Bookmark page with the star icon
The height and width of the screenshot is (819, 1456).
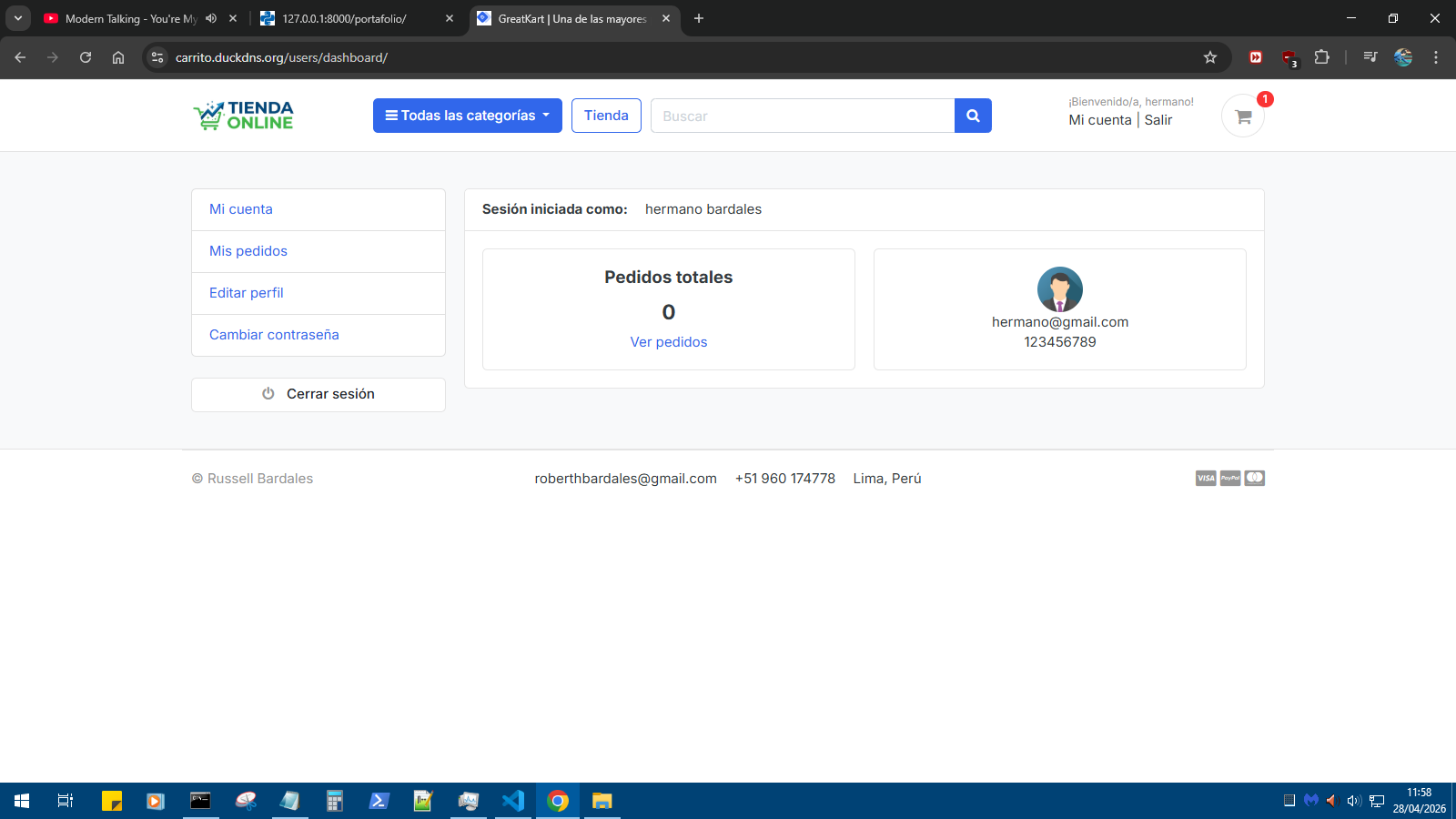click(1210, 57)
